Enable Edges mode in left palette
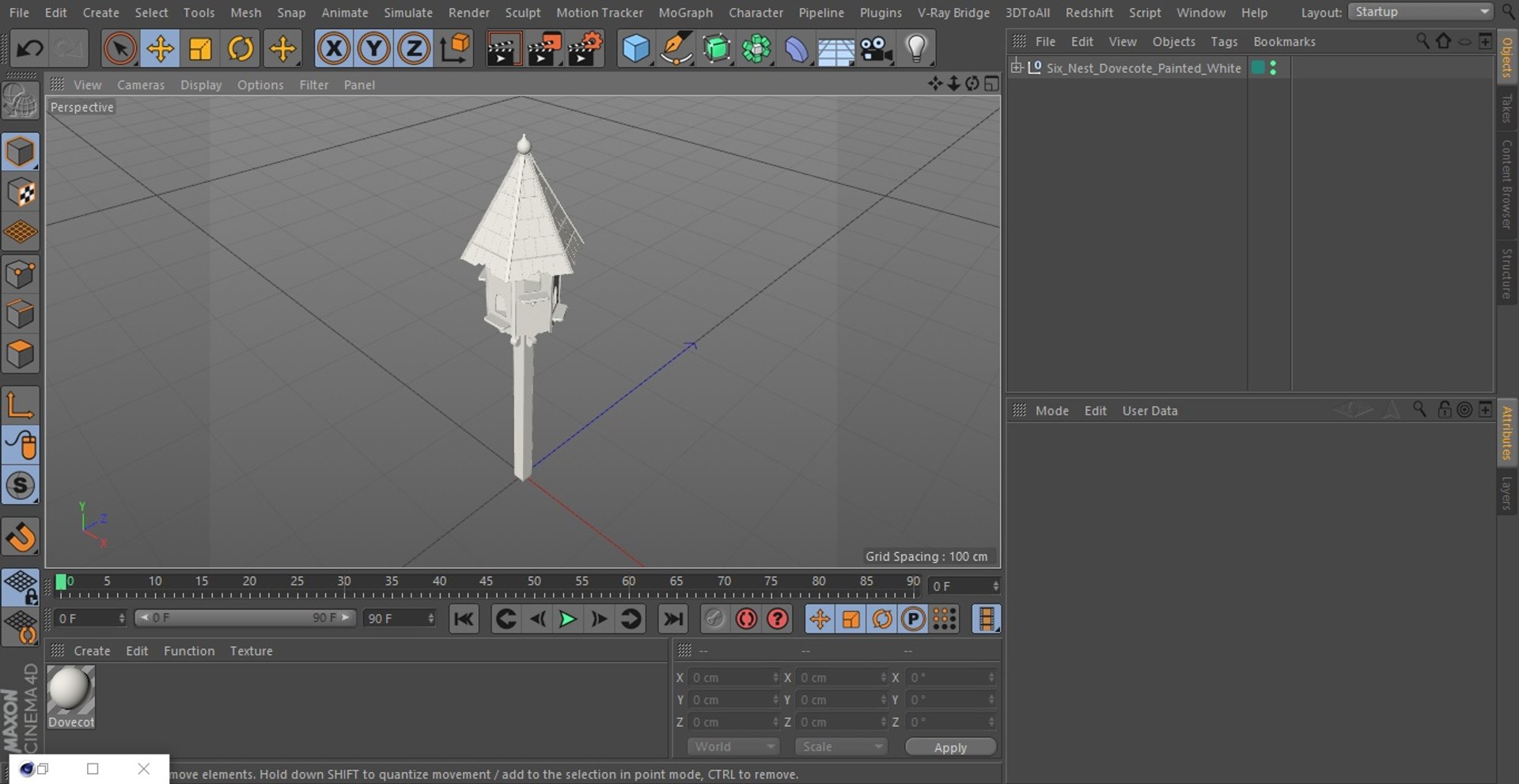 tap(21, 314)
